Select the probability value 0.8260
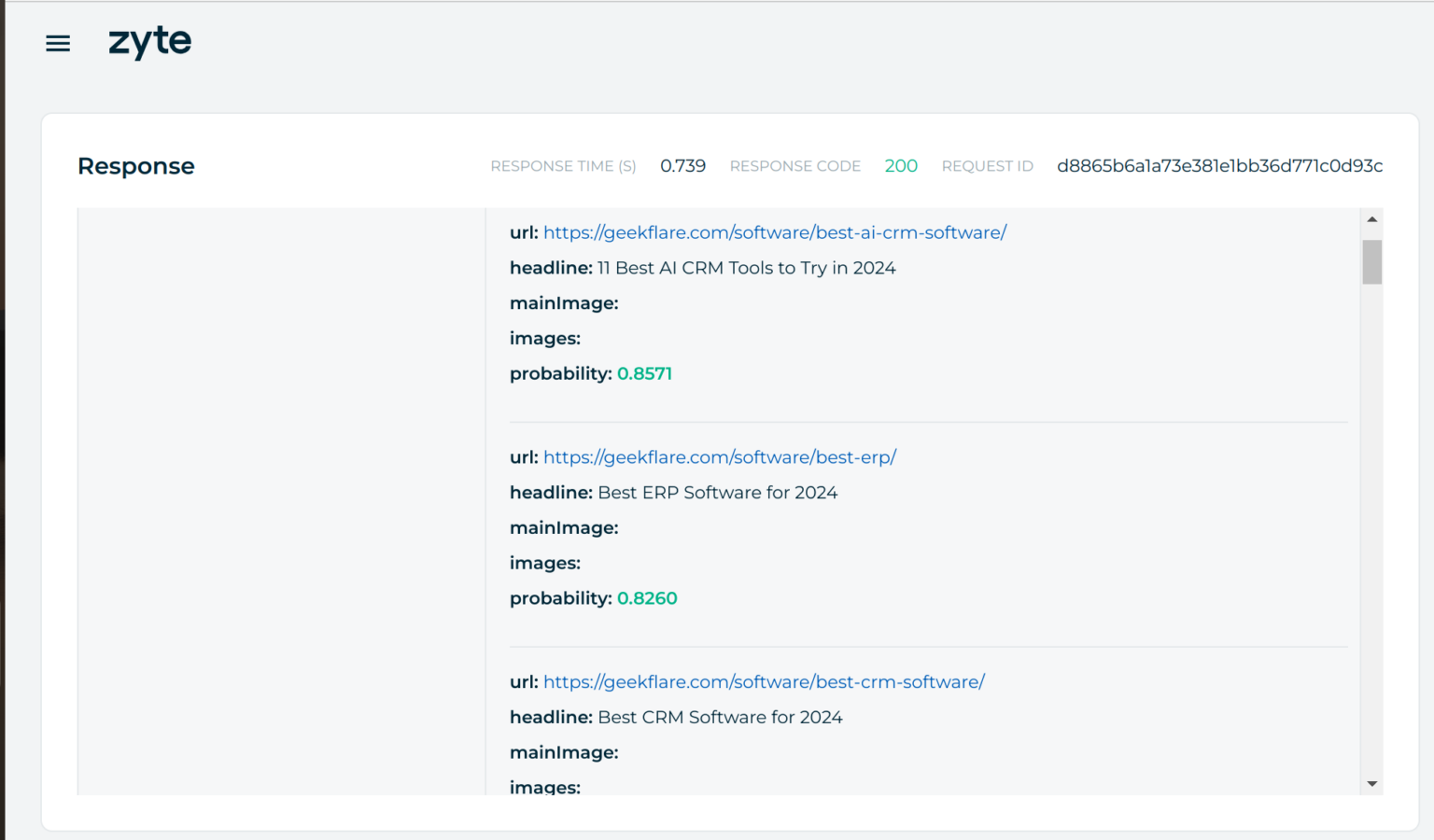 point(648,597)
